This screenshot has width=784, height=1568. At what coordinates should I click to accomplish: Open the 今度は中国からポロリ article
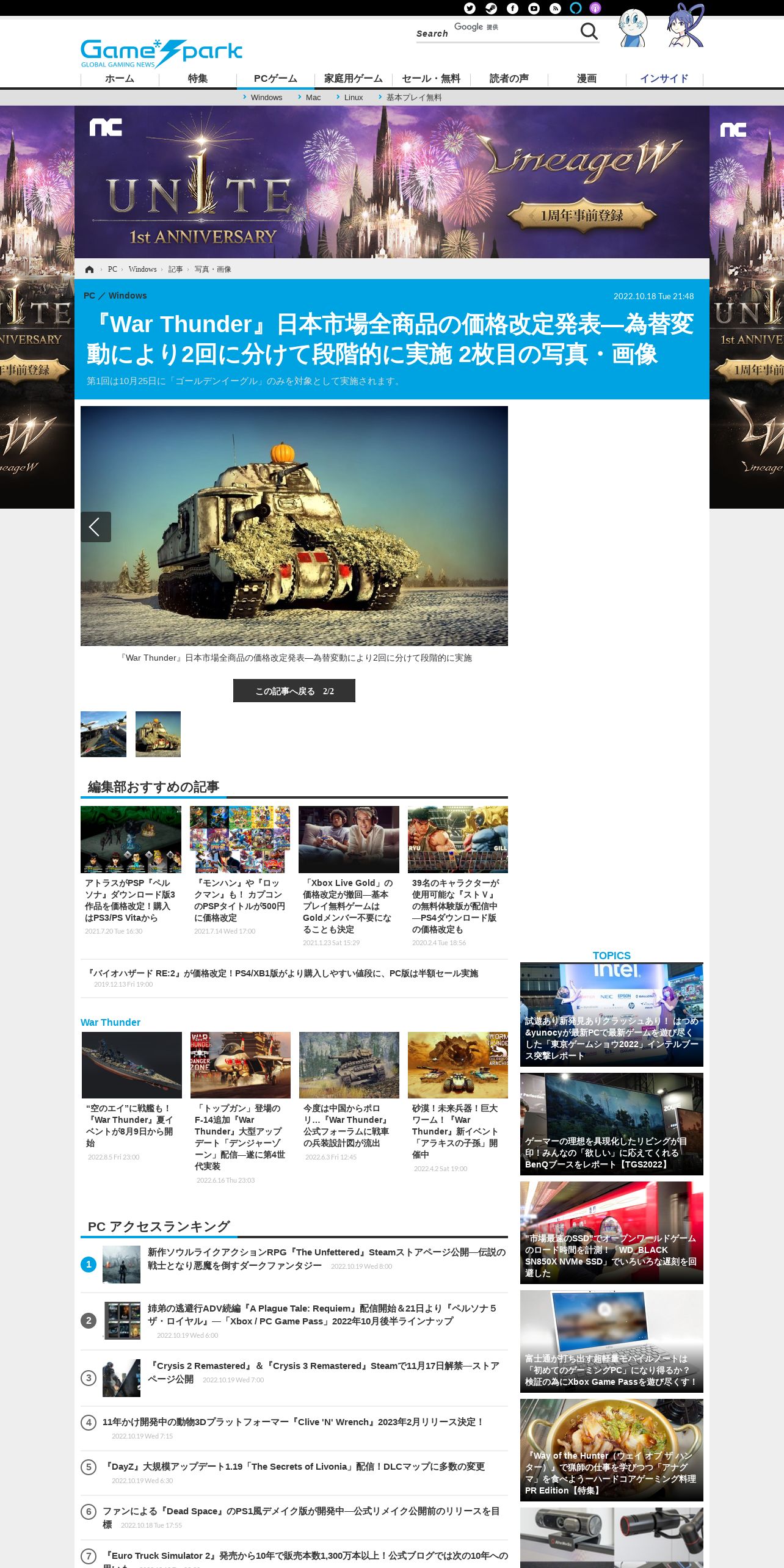pyautogui.click(x=349, y=1097)
